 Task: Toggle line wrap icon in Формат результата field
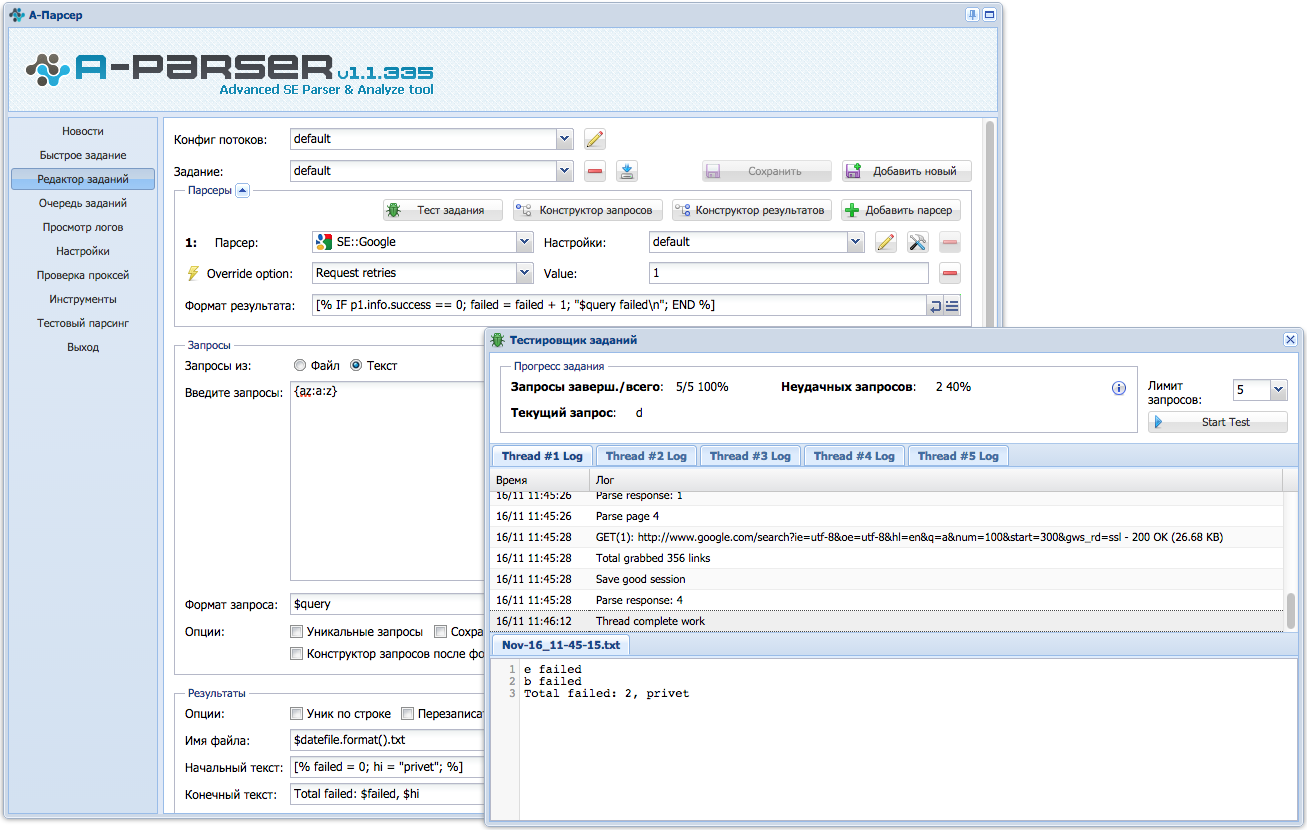coord(935,306)
